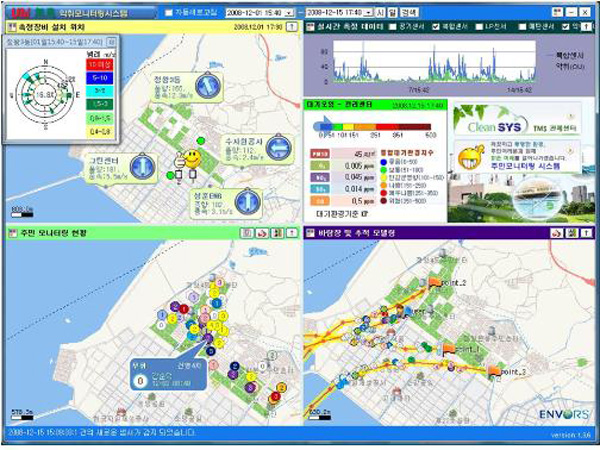Click the 그린센터 station wind arrow icon
This screenshot has height=450, width=600.
pyautogui.click(x=142, y=167)
